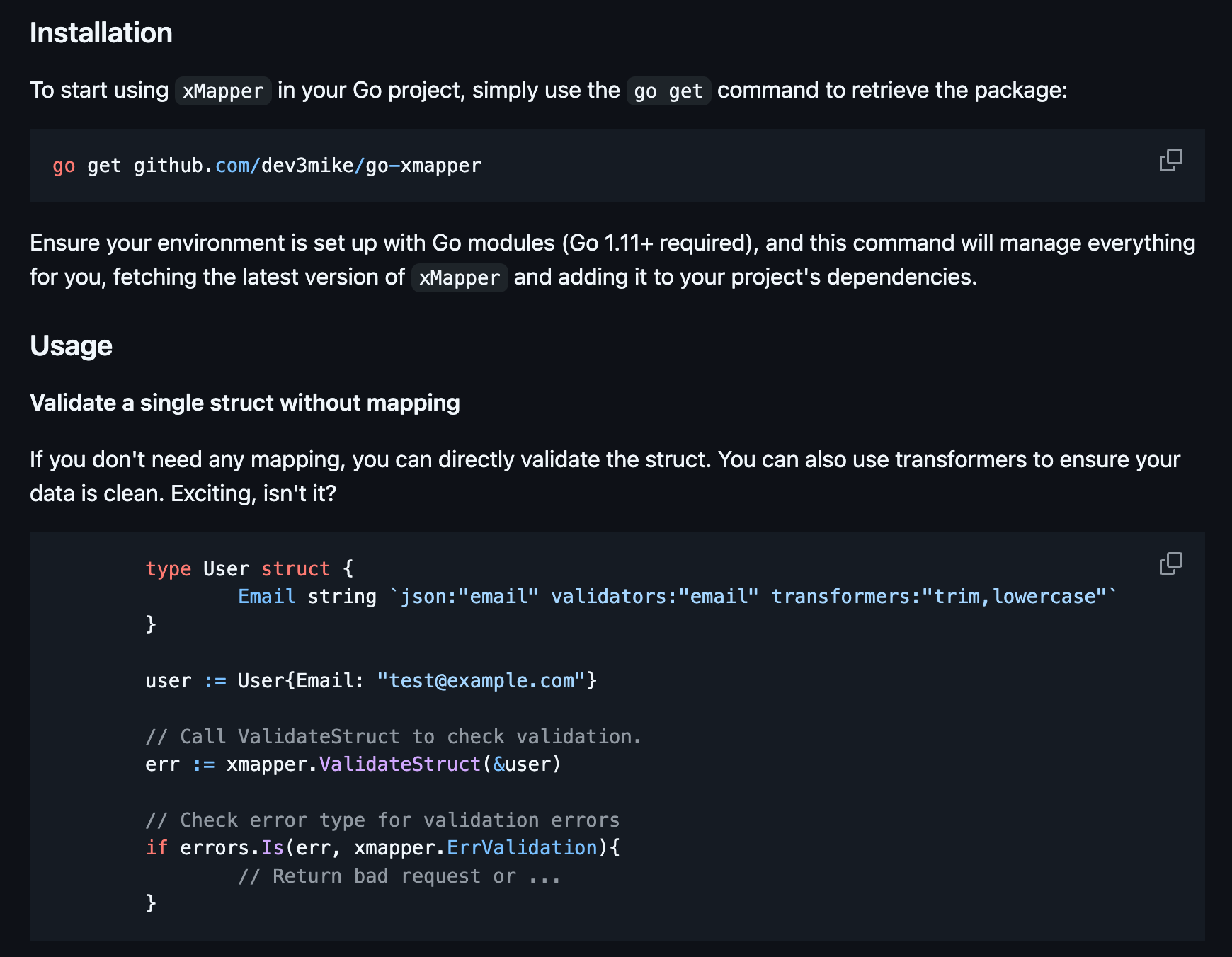This screenshot has width=1232, height=957.
Task: Click the github.com/dev3mike/go-xmapper command text
Action: (307, 166)
